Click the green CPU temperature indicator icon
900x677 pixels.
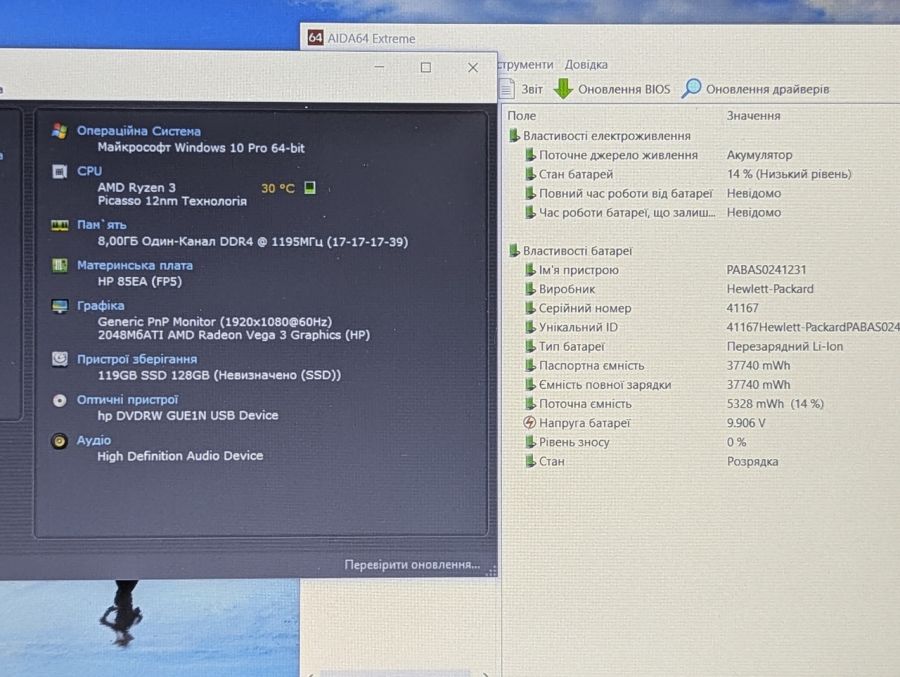click(x=310, y=188)
